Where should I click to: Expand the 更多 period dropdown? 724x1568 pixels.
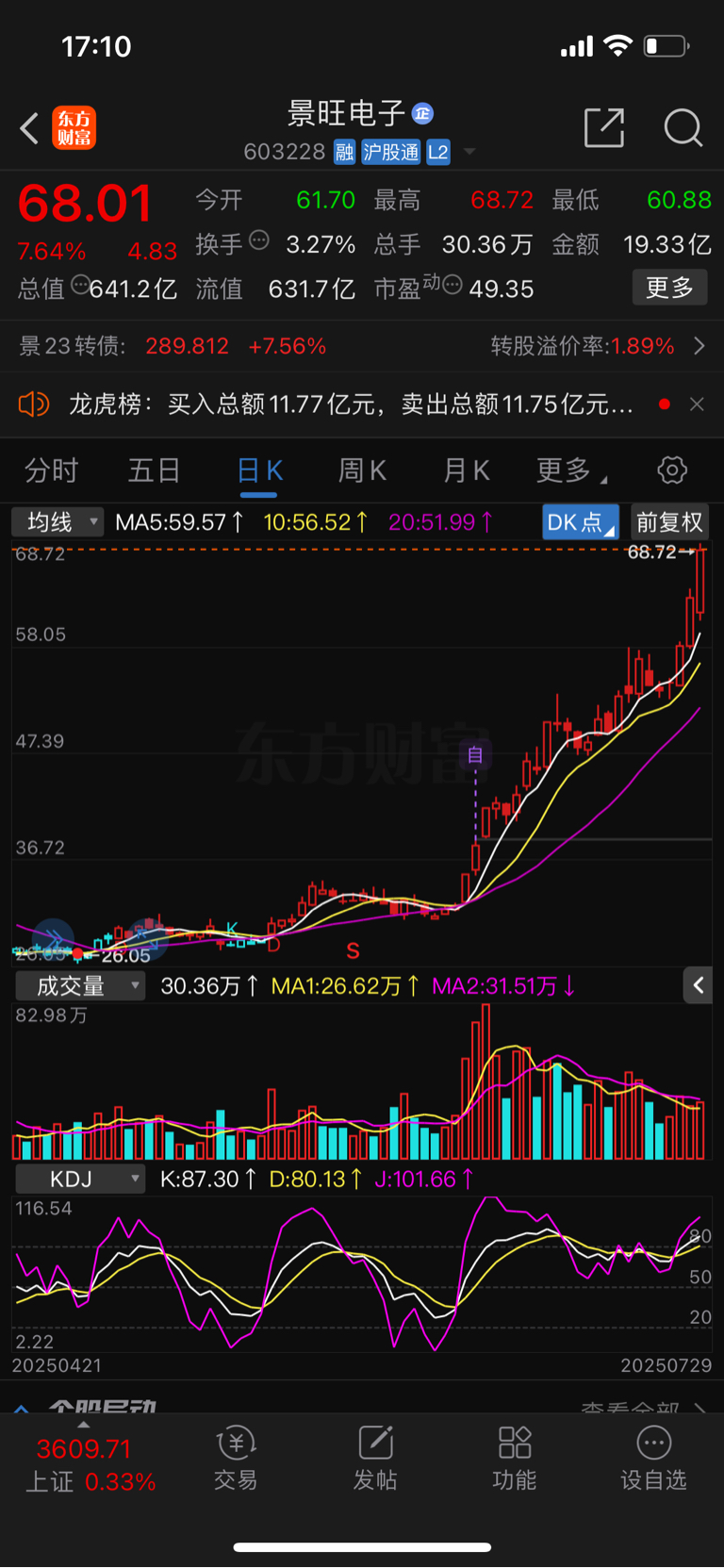[571, 470]
